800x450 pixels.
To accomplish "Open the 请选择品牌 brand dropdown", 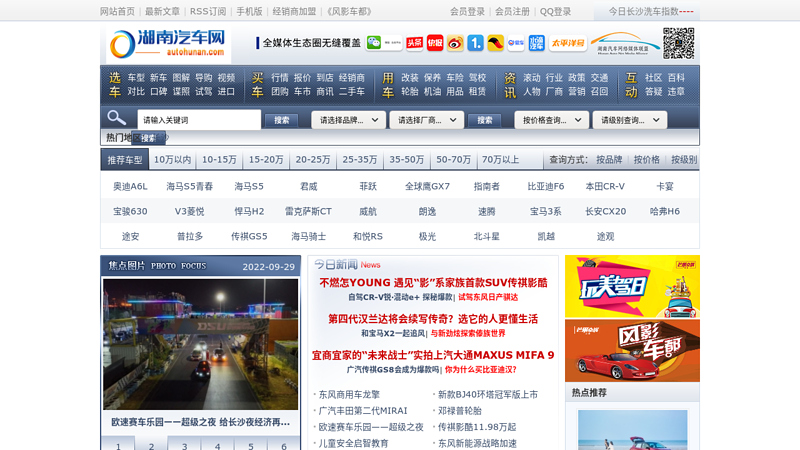I will tap(348, 120).
